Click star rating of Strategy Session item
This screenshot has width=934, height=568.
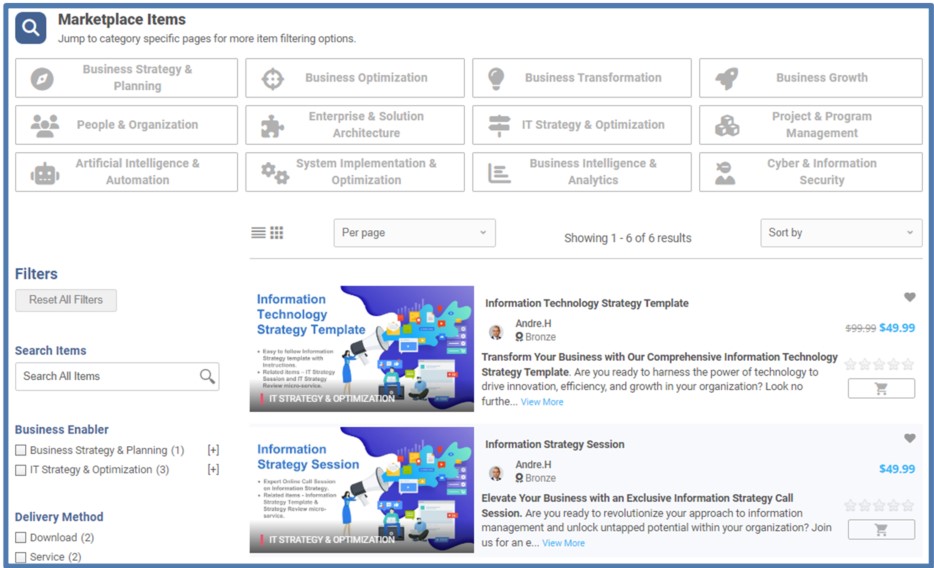click(879, 505)
